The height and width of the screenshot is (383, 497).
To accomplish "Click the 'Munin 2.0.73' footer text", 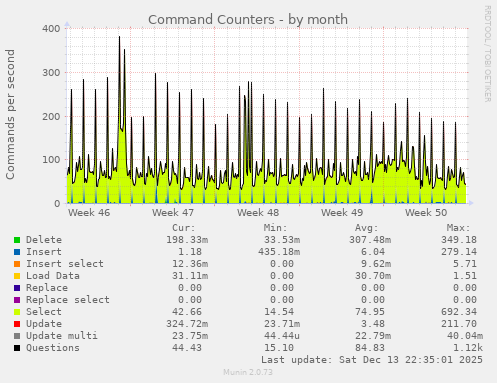I will 248,372.
